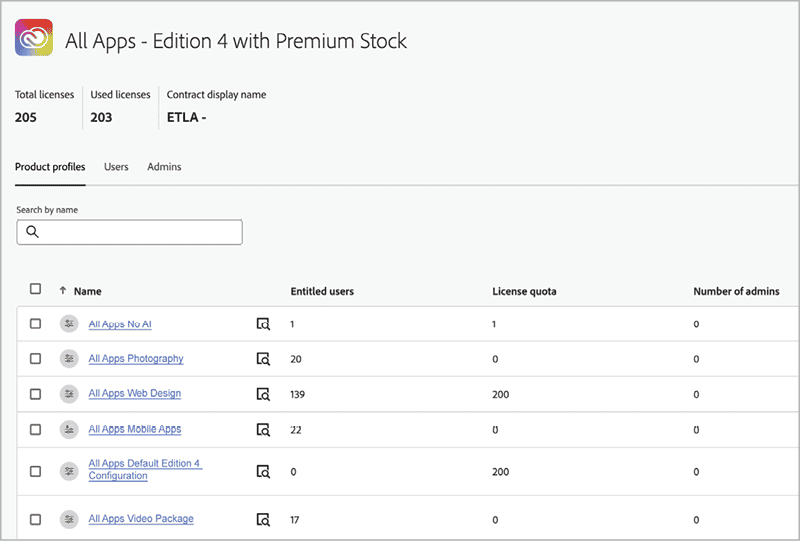Screen dimensions: 800x541
Task: Click into the Search by name field
Action: coord(130,232)
